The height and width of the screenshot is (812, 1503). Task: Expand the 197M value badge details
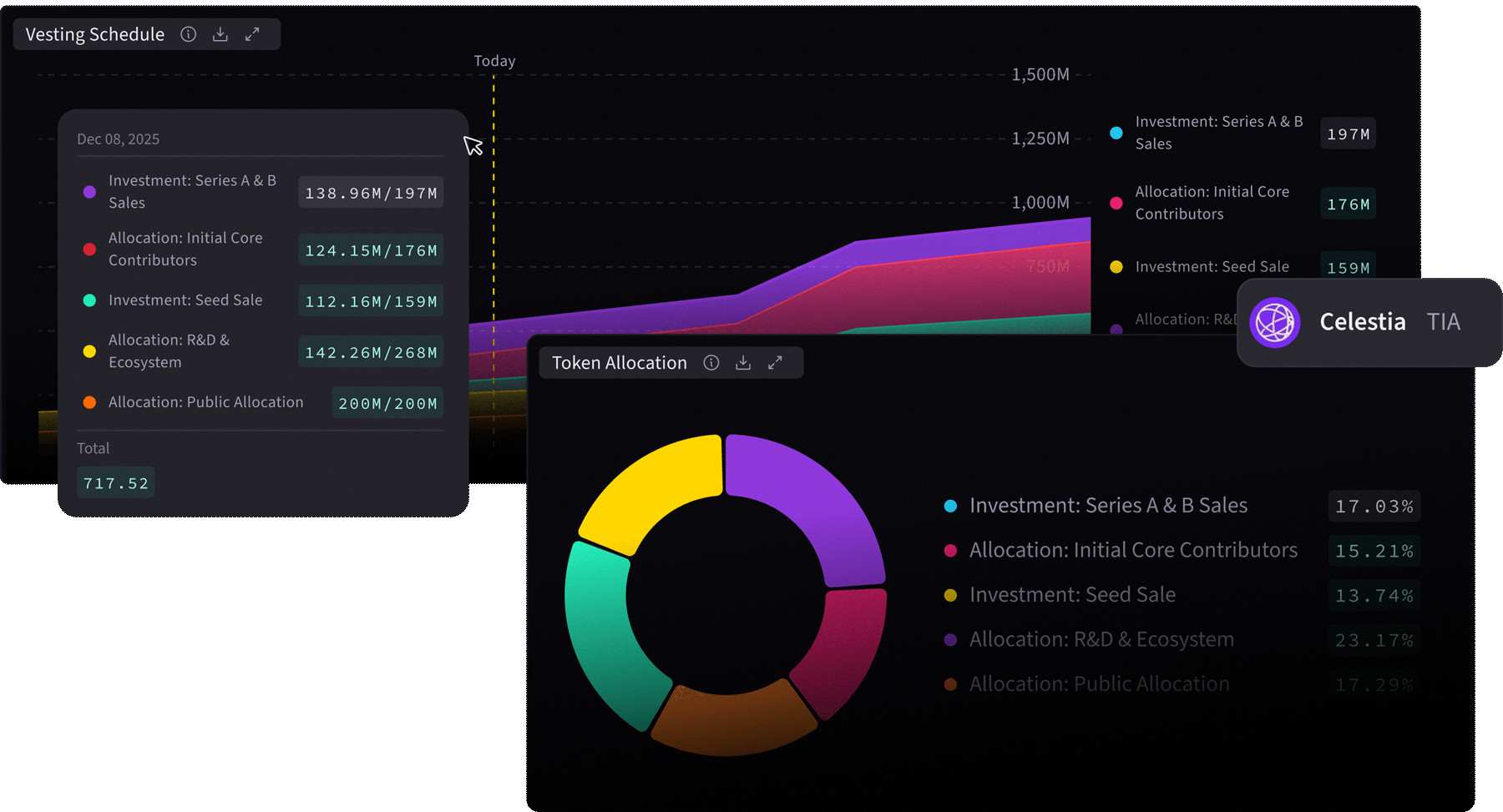pyautogui.click(x=1347, y=133)
